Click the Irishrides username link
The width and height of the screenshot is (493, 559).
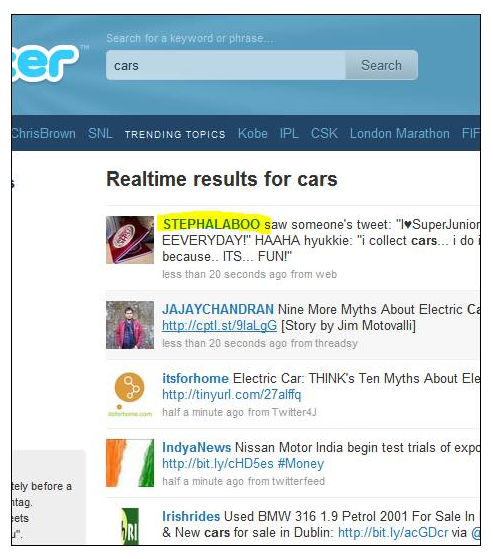coord(191,516)
